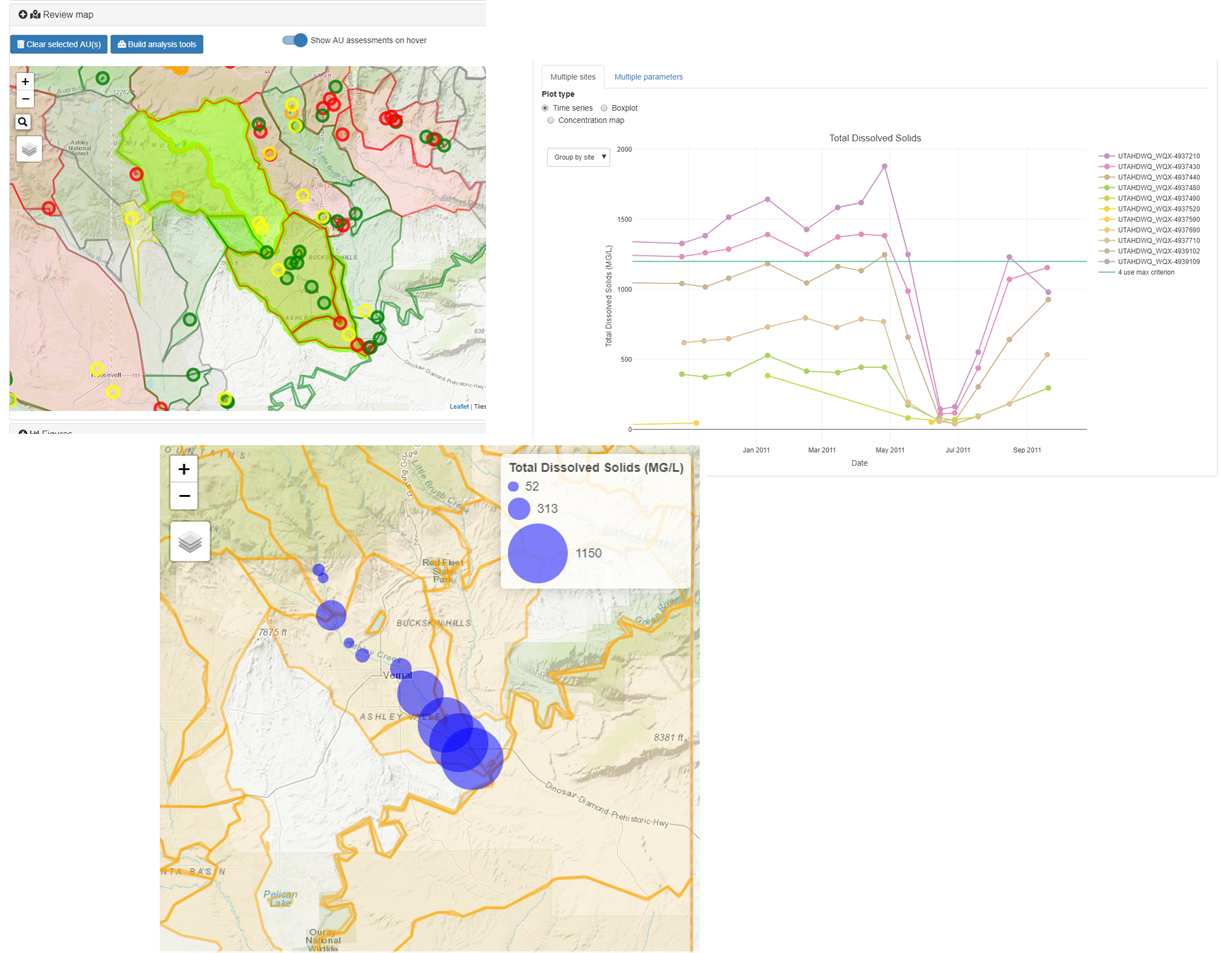Open the layers control on the review map
The height and width of the screenshot is (953, 1222).
point(28,148)
